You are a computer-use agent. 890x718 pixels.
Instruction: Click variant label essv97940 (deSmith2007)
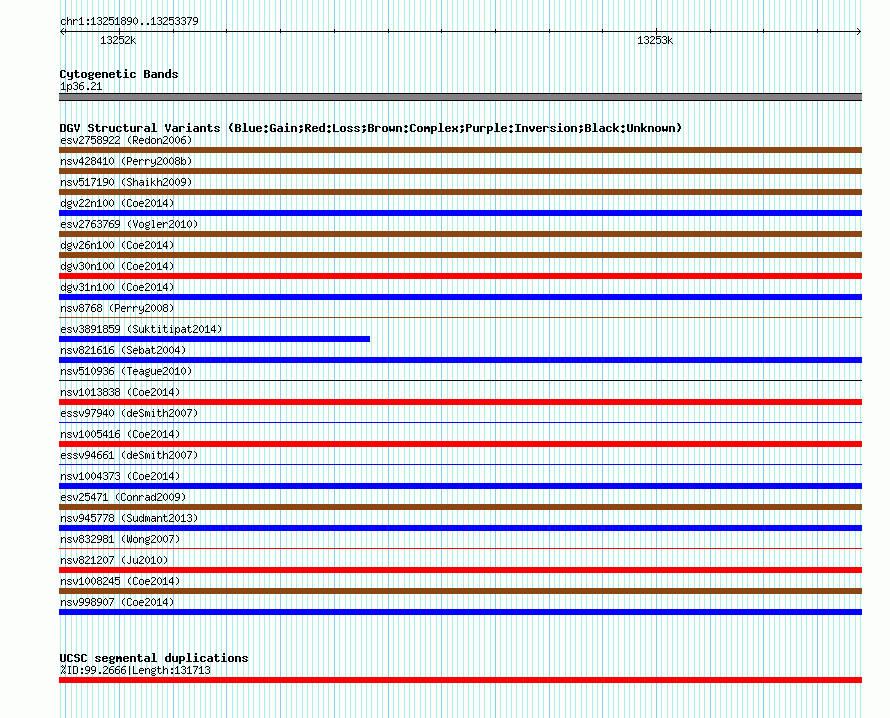pyautogui.click(x=129, y=413)
